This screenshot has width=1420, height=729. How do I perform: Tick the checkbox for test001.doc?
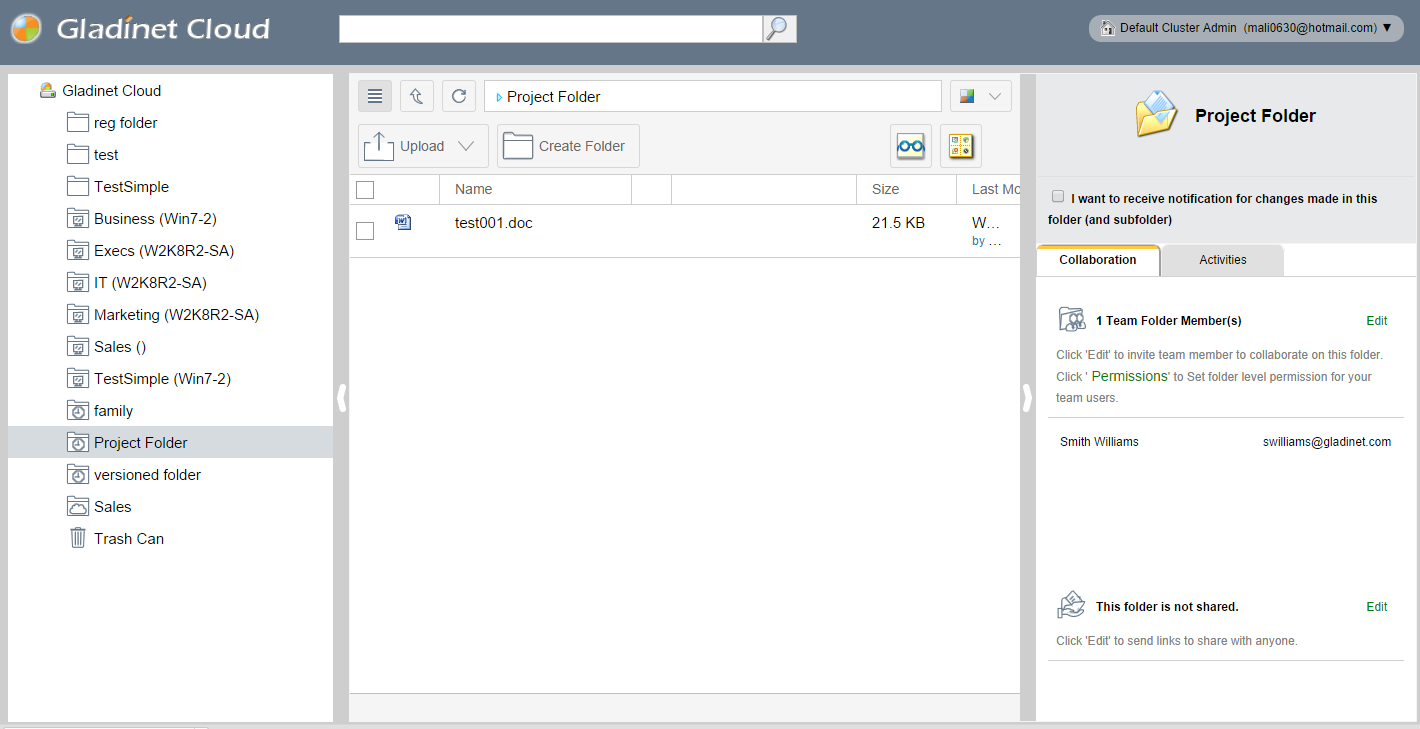(x=365, y=231)
